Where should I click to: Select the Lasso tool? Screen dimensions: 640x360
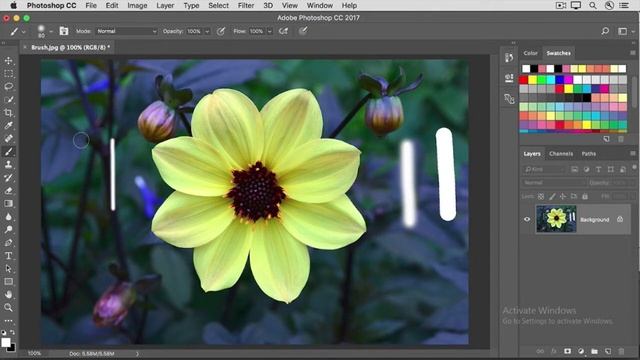tap(9, 87)
